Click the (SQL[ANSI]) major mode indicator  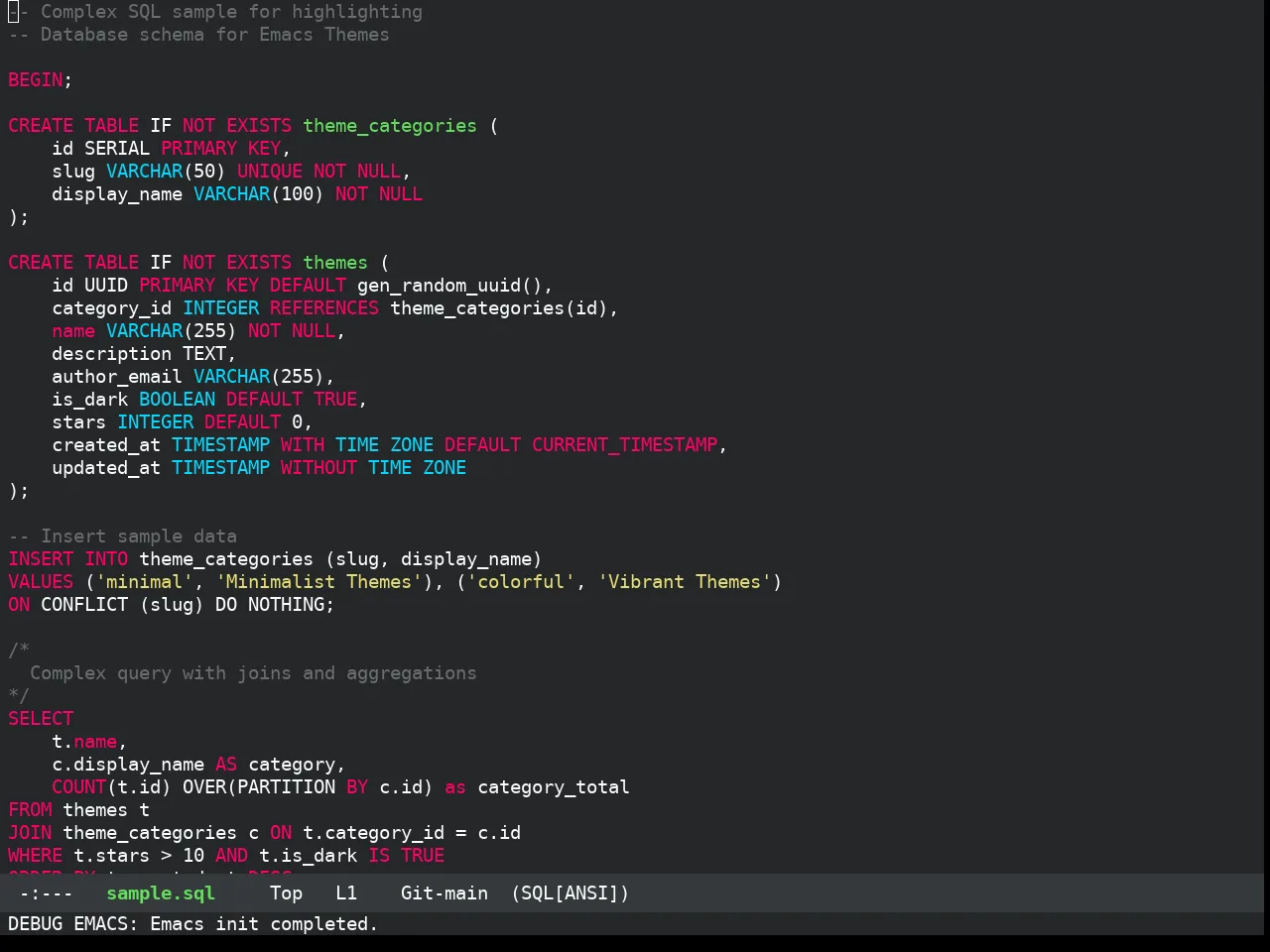[x=571, y=893]
